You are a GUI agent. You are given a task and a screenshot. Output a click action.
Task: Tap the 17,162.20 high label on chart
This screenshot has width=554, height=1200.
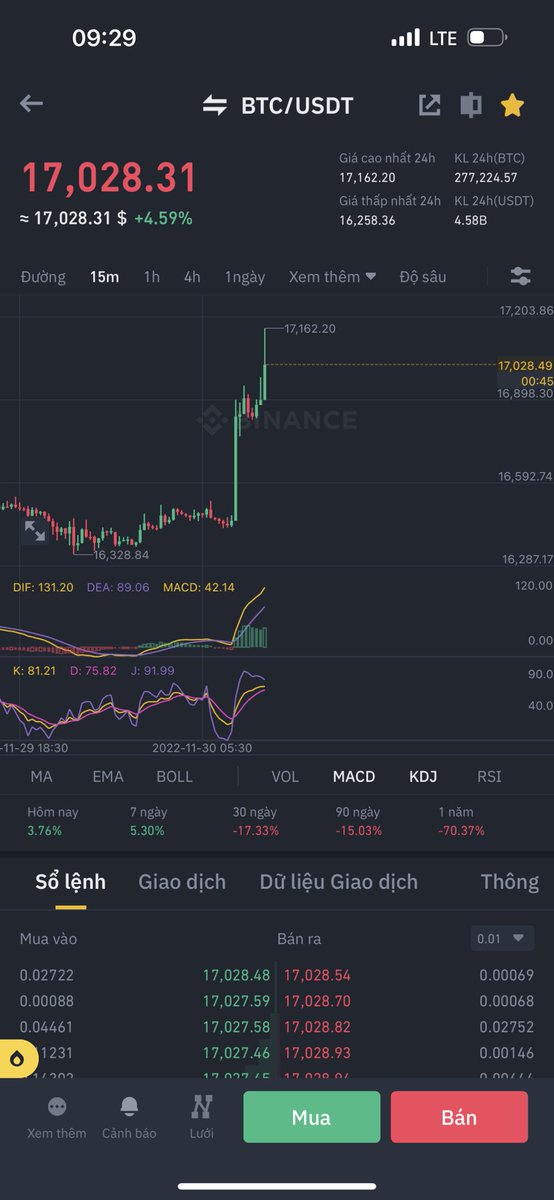(310, 328)
